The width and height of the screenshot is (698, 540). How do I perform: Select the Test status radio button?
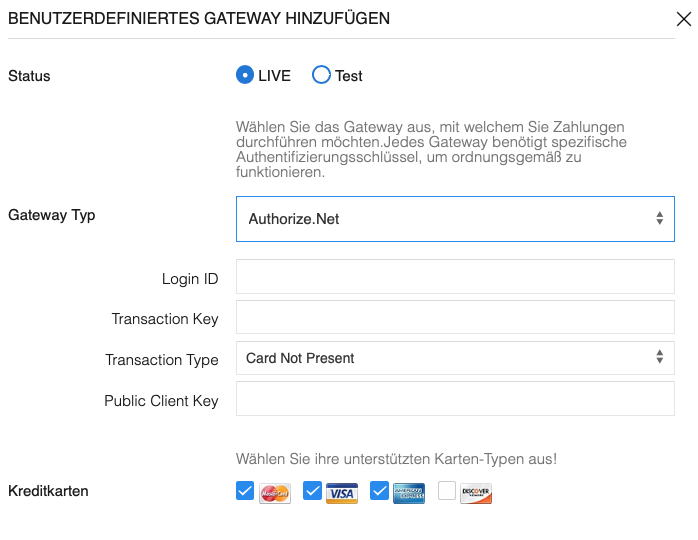321,75
